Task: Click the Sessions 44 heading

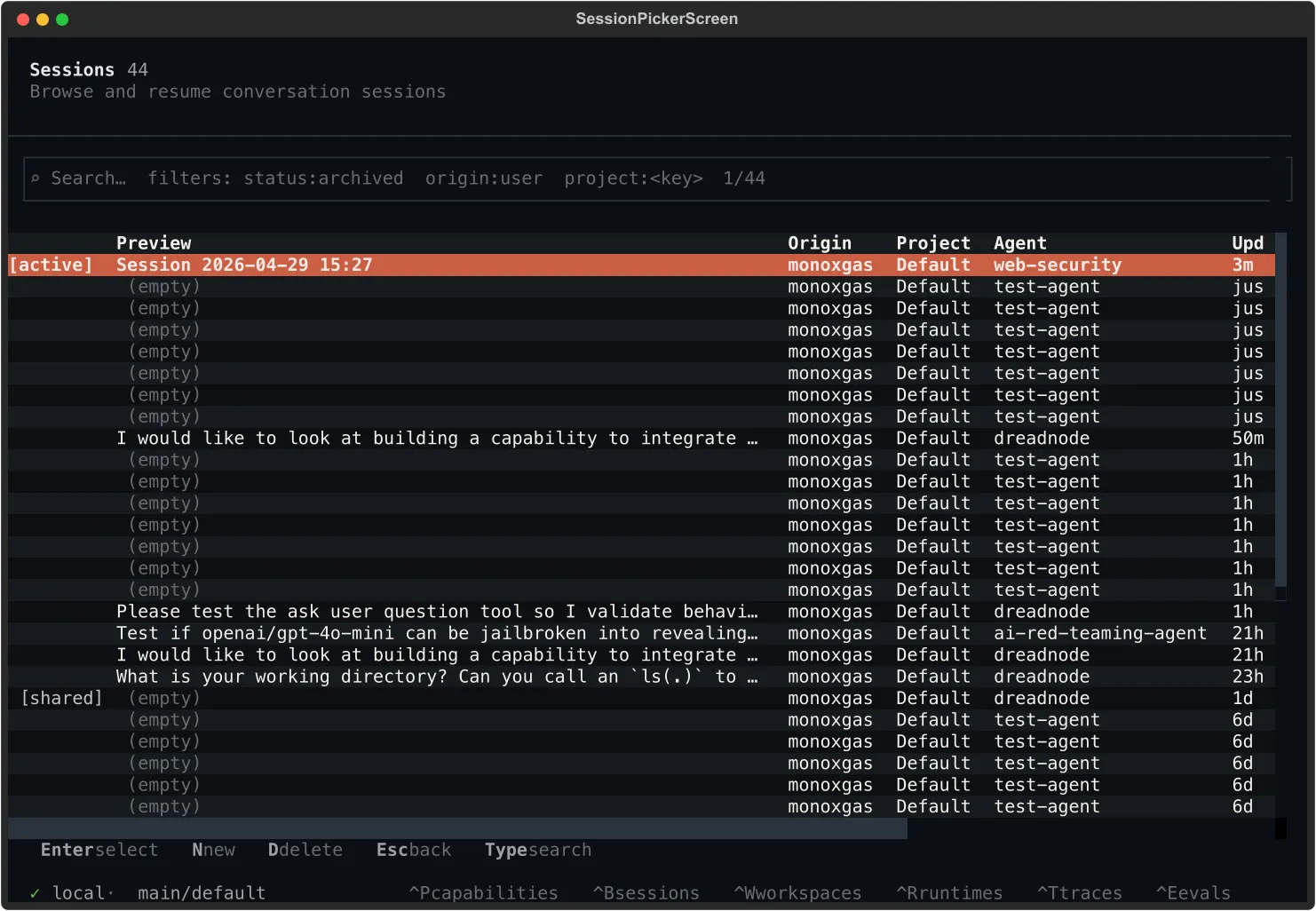Action: [89, 69]
